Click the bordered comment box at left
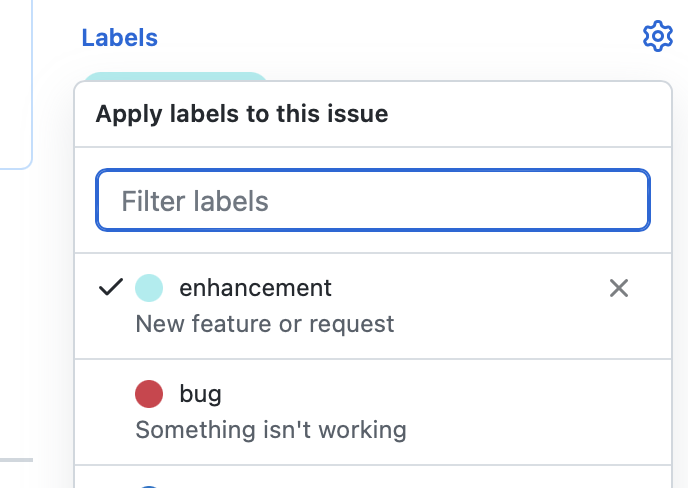This screenshot has width=688, height=488. 16,83
